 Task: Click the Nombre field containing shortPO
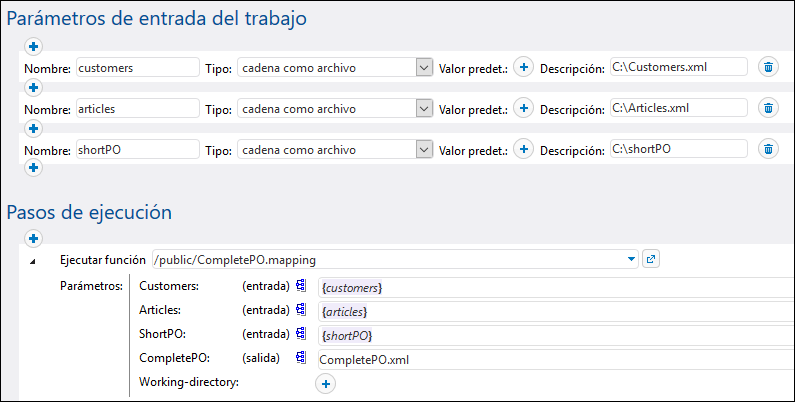pyautogui.click(x=137, y=149)
